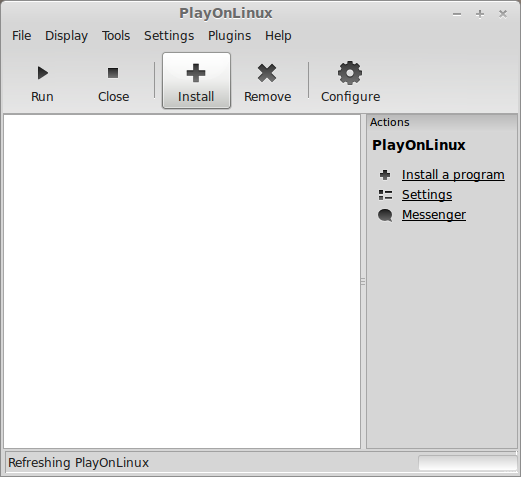Open the Plugins menu

tap(229, 36)
